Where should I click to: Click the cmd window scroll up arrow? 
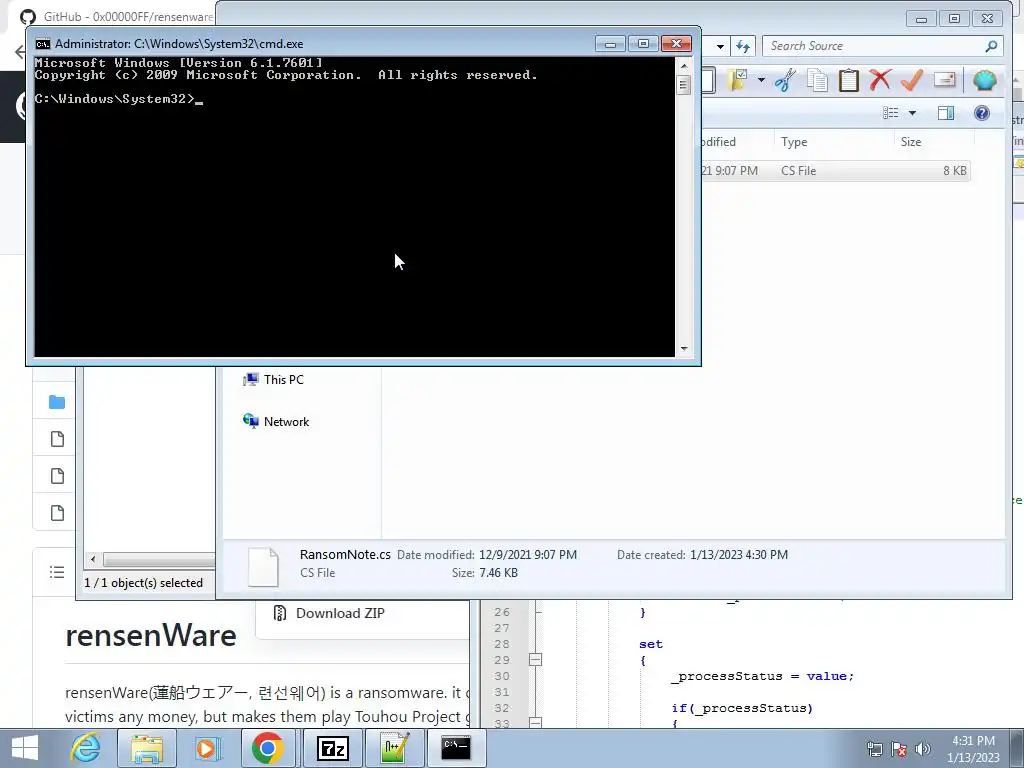(x=684, y=66)
